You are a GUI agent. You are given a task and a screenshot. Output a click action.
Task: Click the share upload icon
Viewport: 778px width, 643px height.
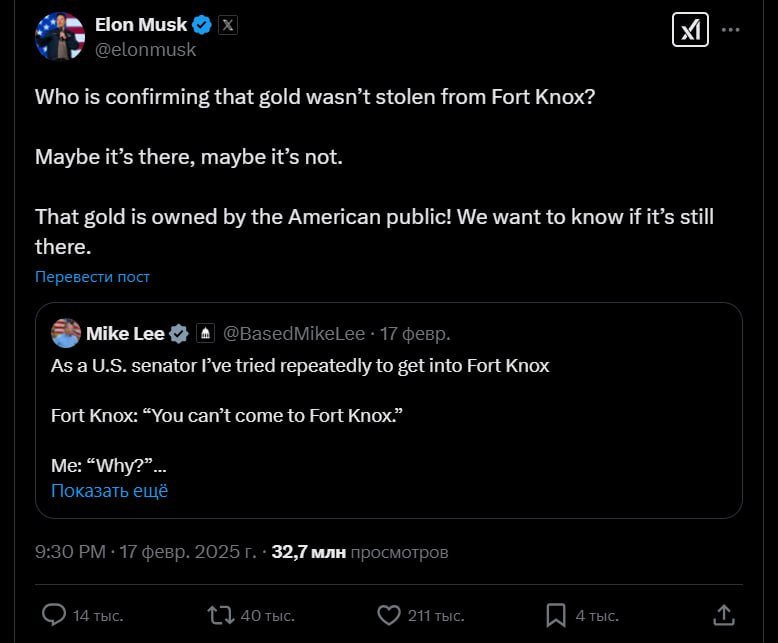coord(724,614)
